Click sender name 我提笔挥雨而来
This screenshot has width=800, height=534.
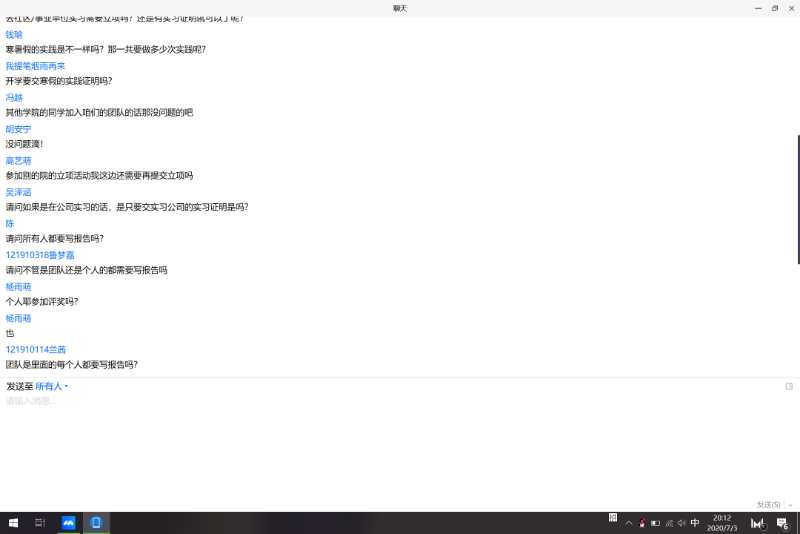(x=35, y=66)
